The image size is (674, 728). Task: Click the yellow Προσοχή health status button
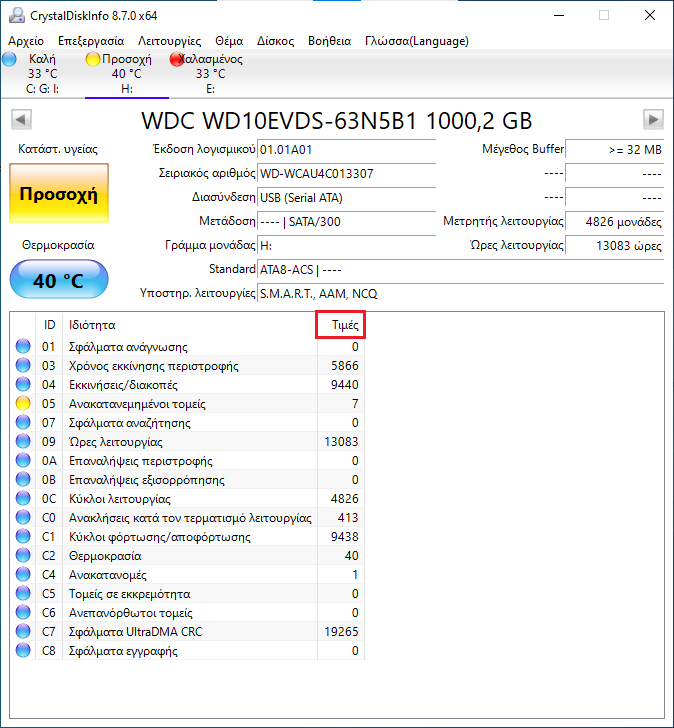59,194
